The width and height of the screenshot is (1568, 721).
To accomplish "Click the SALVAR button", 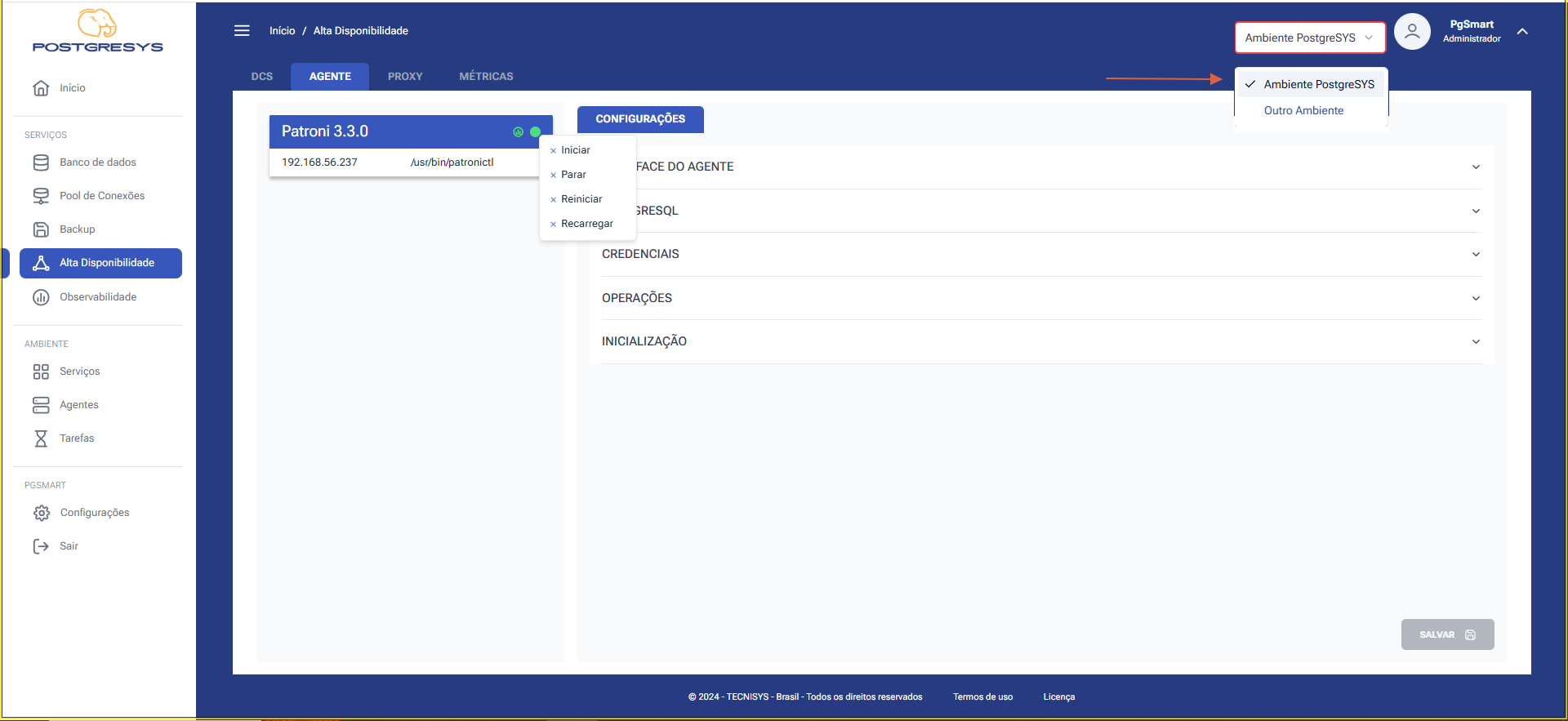I will click(x=1447, y=634).
